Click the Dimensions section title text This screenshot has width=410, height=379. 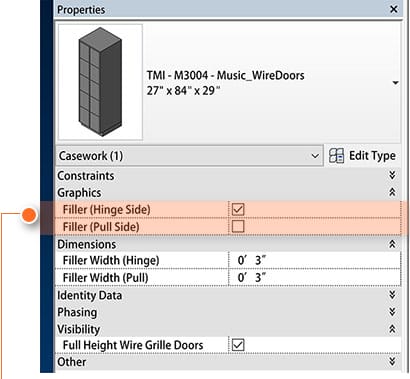[x=87, y=244]
